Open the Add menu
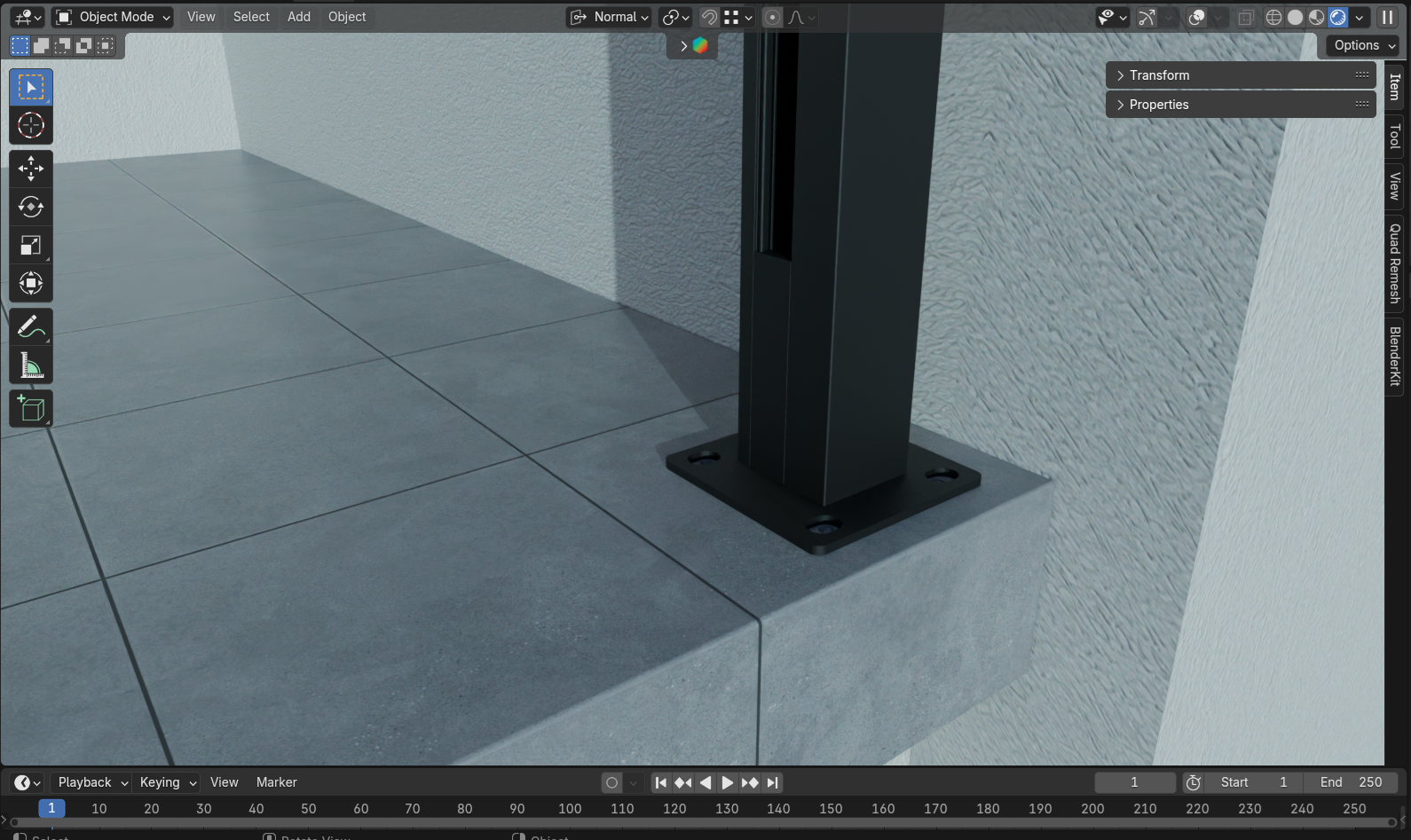The image size is (1411, 840). pyautogui.click(x=299, y=17)
